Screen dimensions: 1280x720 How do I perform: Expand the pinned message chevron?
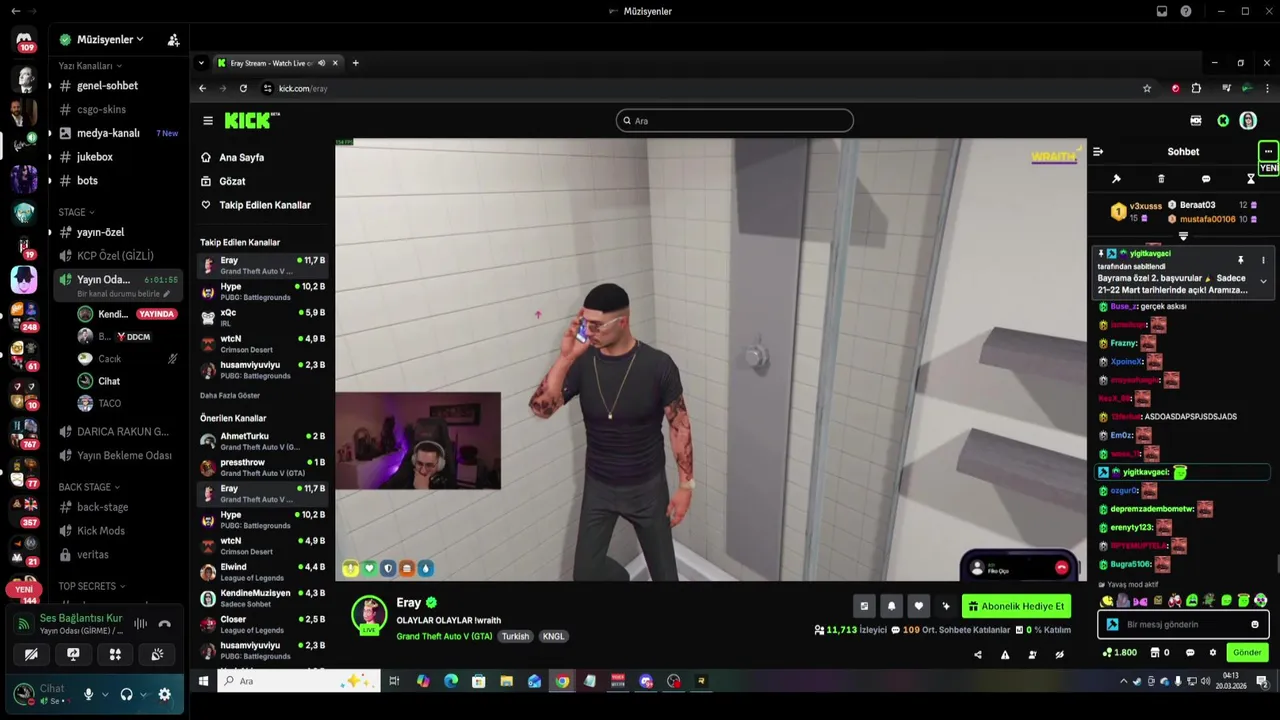[1263, 281]
